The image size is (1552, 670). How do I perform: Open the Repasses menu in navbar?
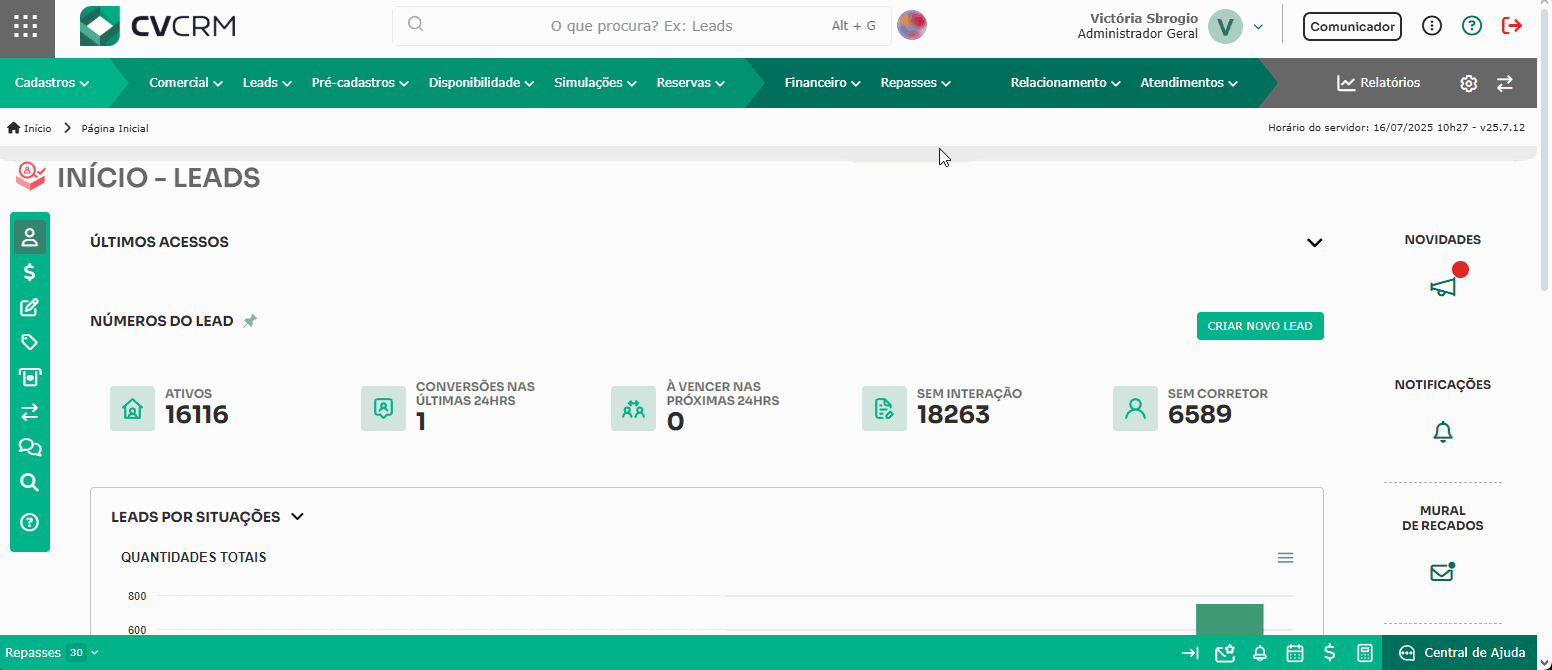coord(916,83)
